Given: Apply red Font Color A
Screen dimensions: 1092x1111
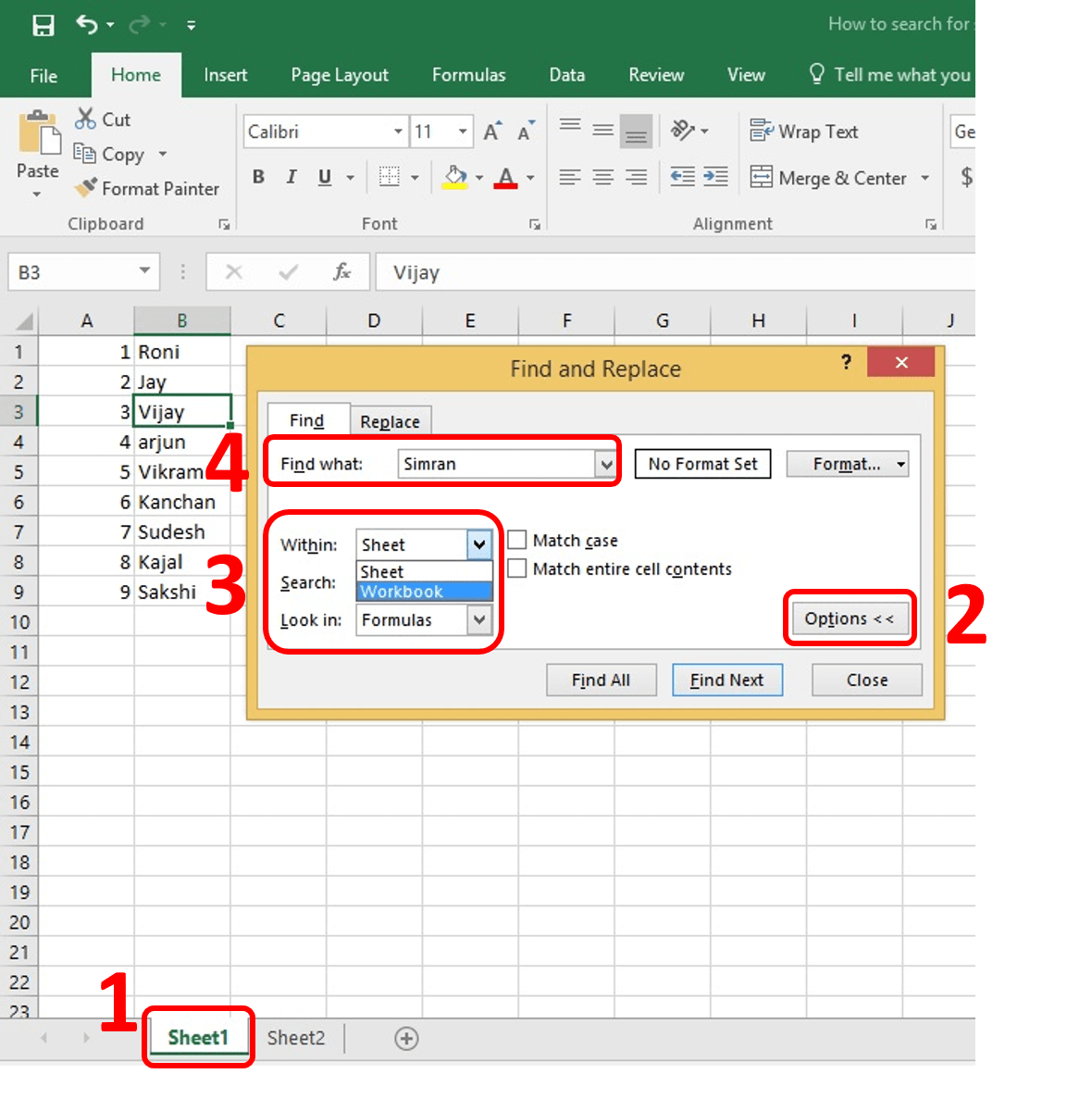Looking at the screenshot, I should click(x=505, y=177).
